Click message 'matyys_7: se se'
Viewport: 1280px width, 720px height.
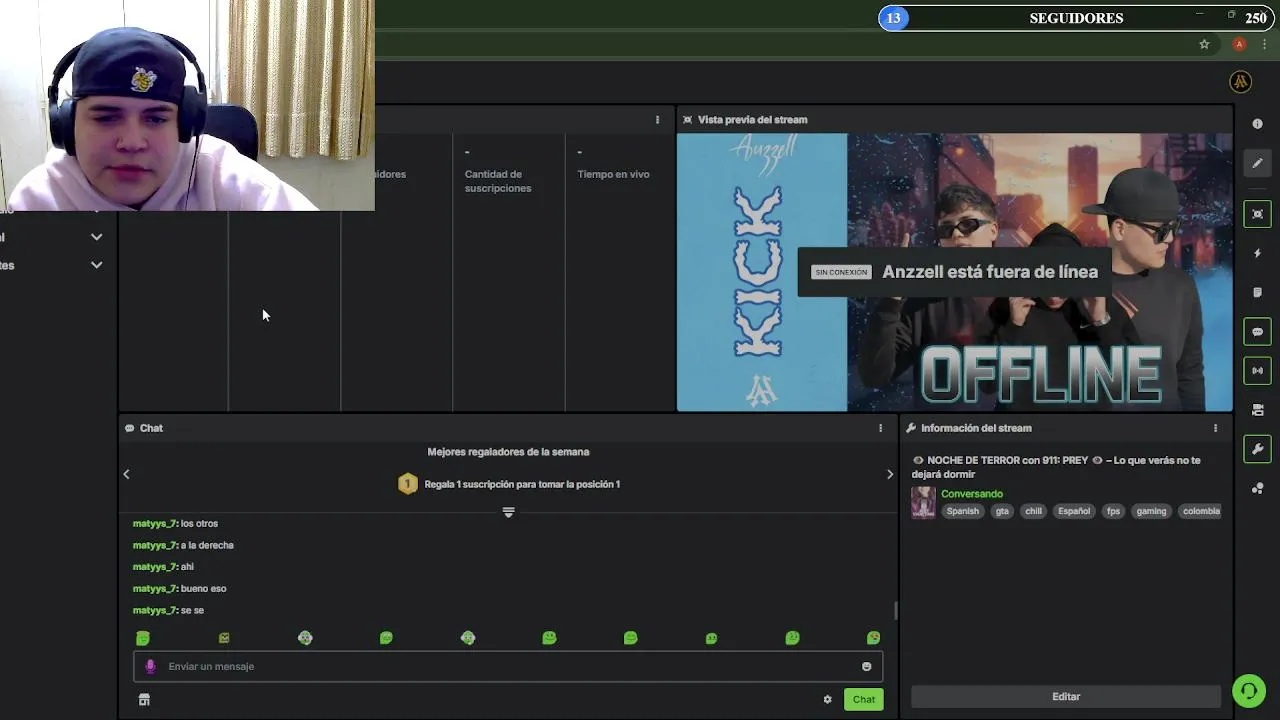pyautogui.click(x=168, y=610)
